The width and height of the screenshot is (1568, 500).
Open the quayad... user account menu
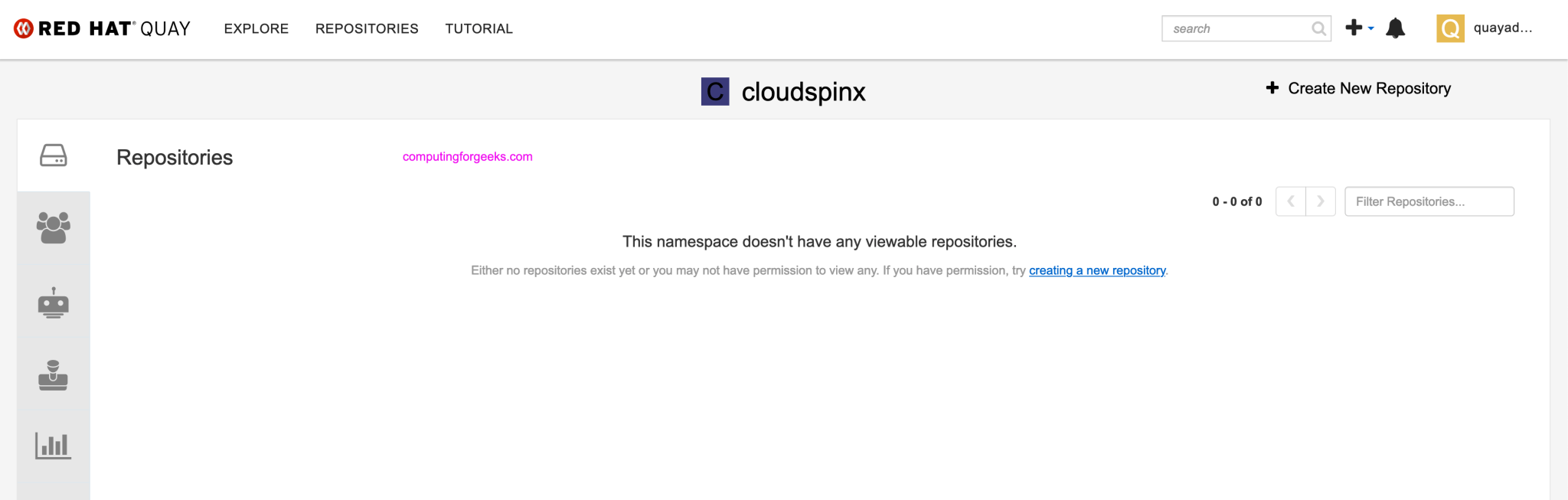pos(1502,28)
